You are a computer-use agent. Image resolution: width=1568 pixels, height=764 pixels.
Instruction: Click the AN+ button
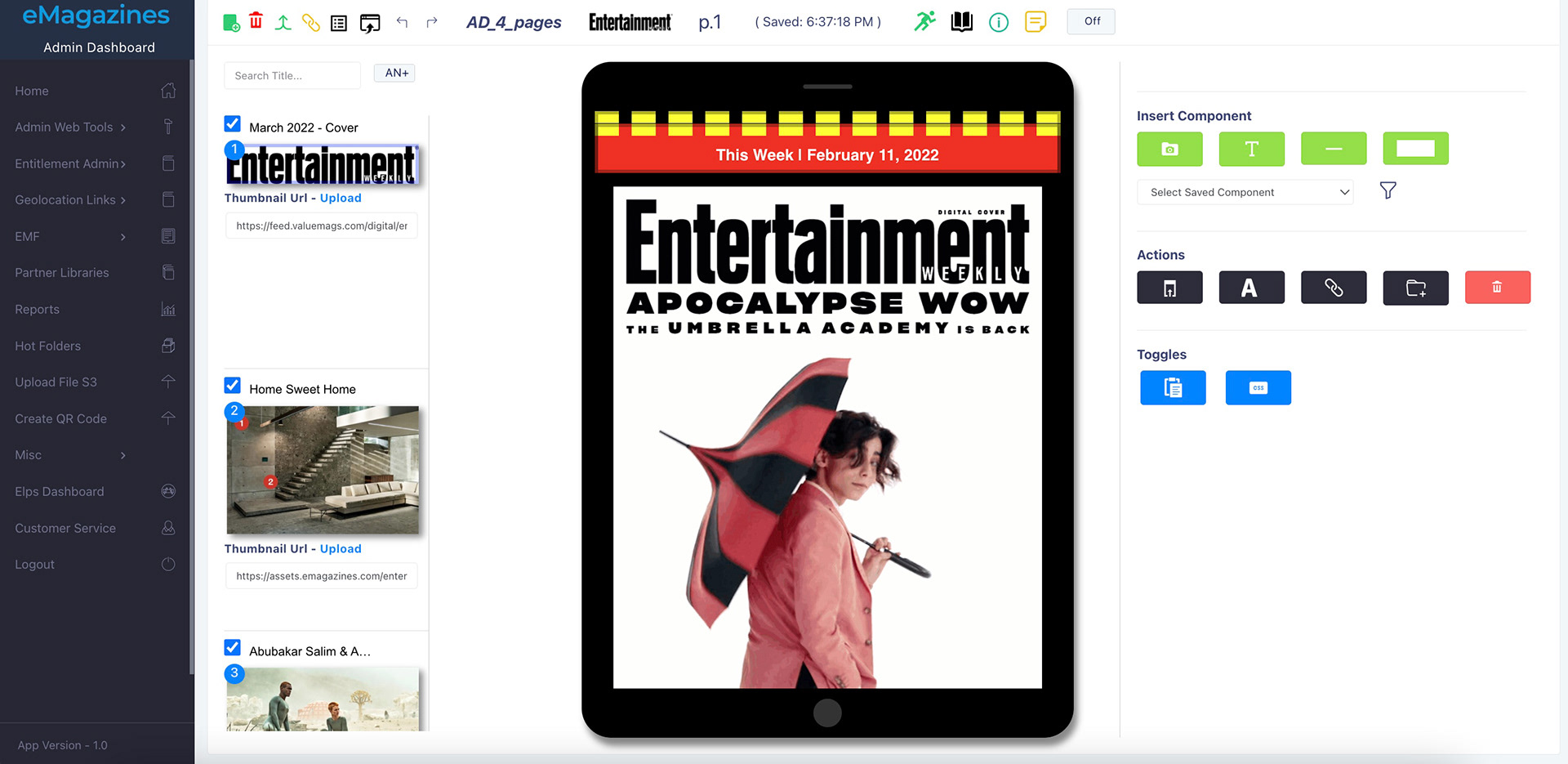(395, 73)
